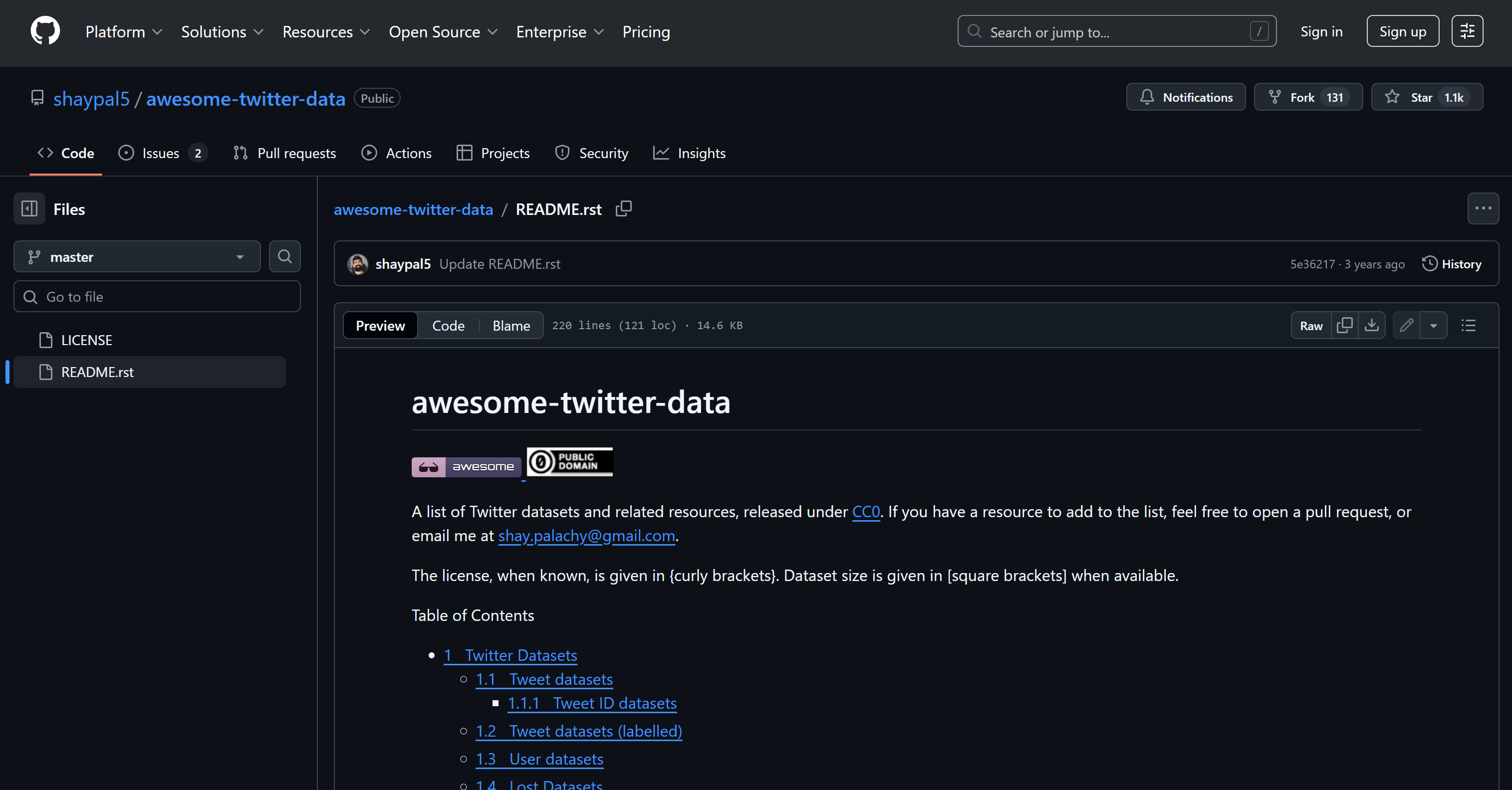Open the master branch selector
This screenshot has height=790, width=1512.
pyautogui.click(x=136, y=256)
